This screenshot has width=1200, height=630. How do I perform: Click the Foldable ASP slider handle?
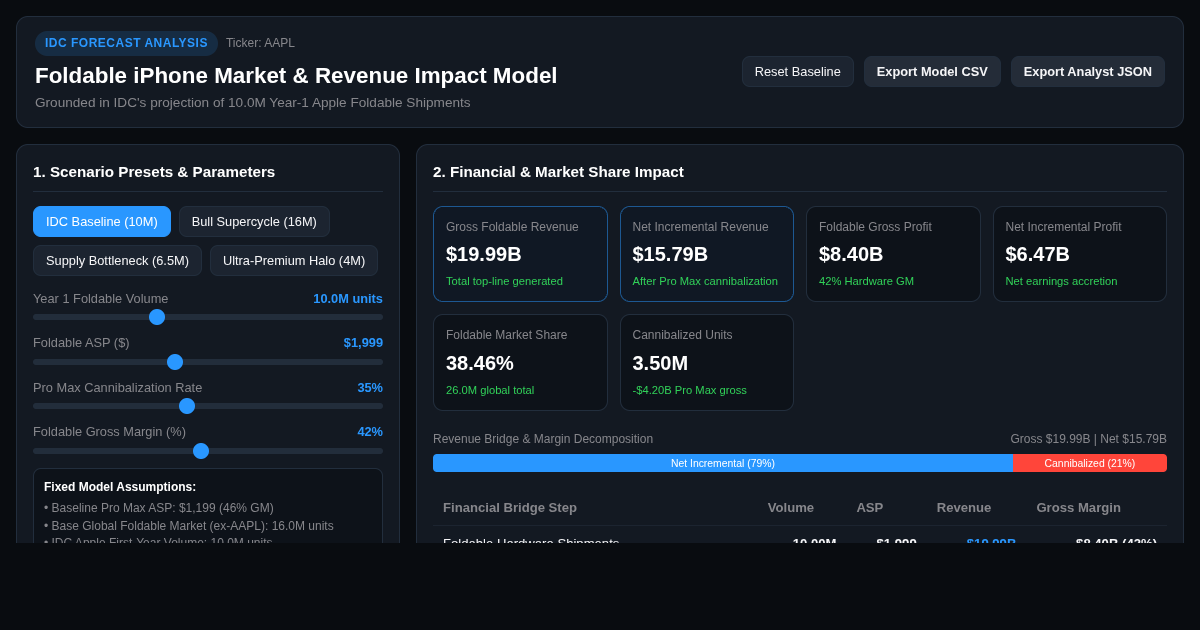click(x=175, y=362)
